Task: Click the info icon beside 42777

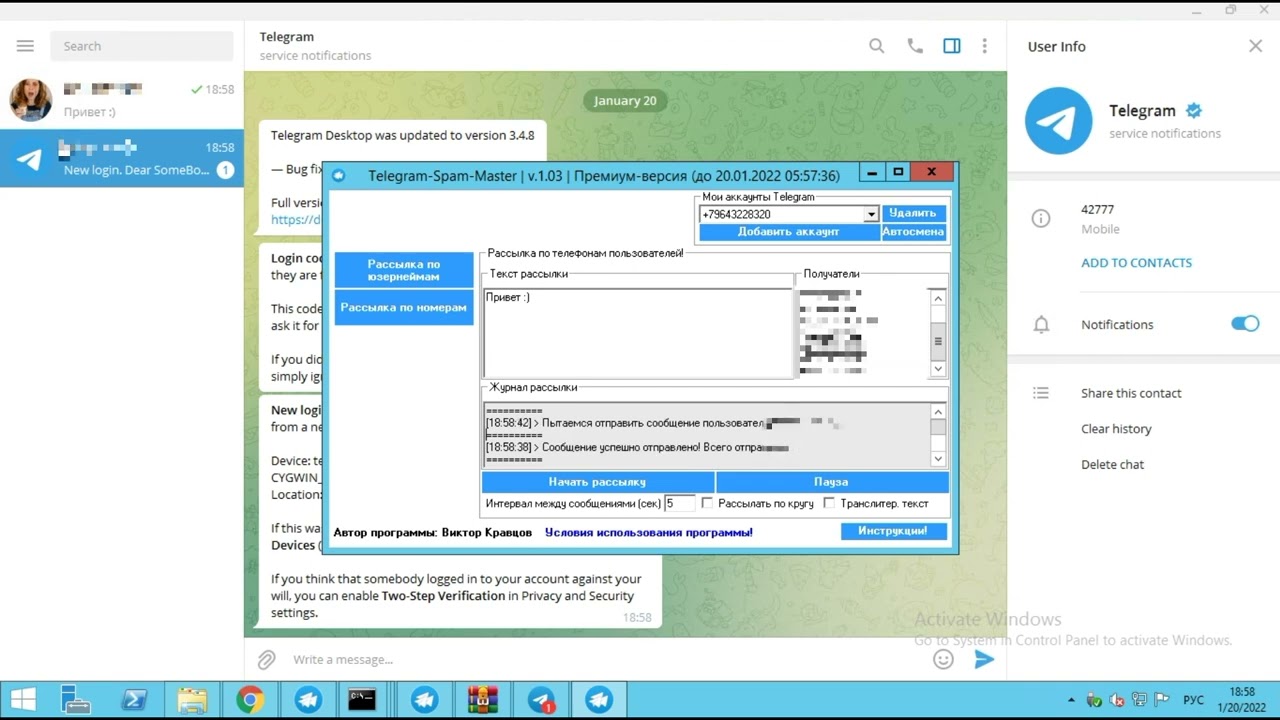Action: coord(1041,219)
